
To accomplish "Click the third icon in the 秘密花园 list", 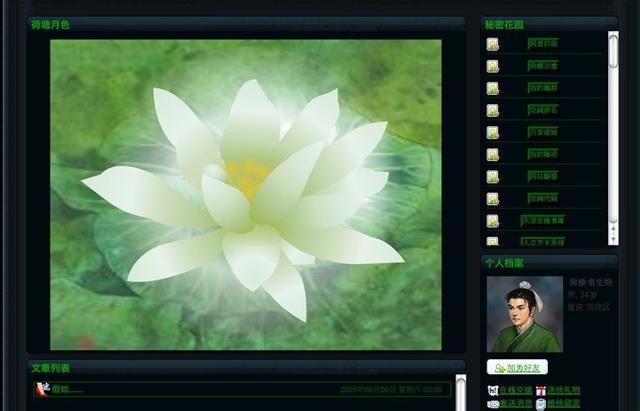I will (492, 88).
